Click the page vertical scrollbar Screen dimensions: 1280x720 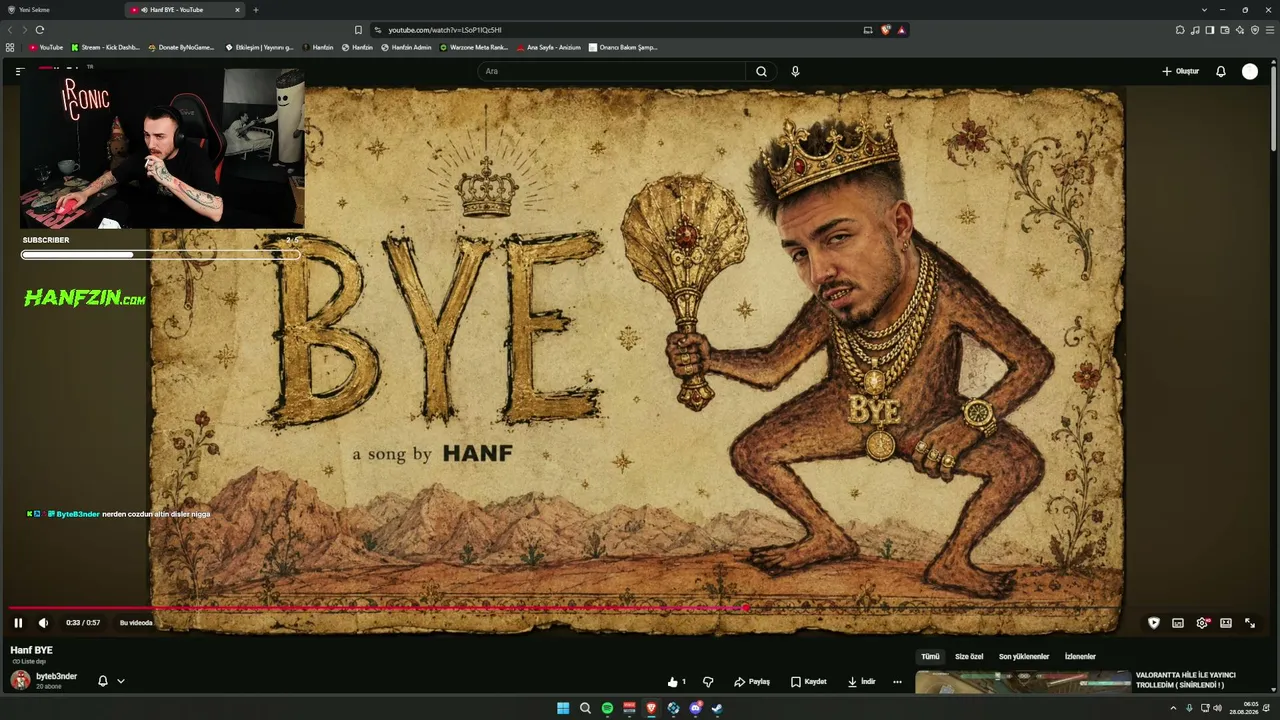coord(1273,110)
